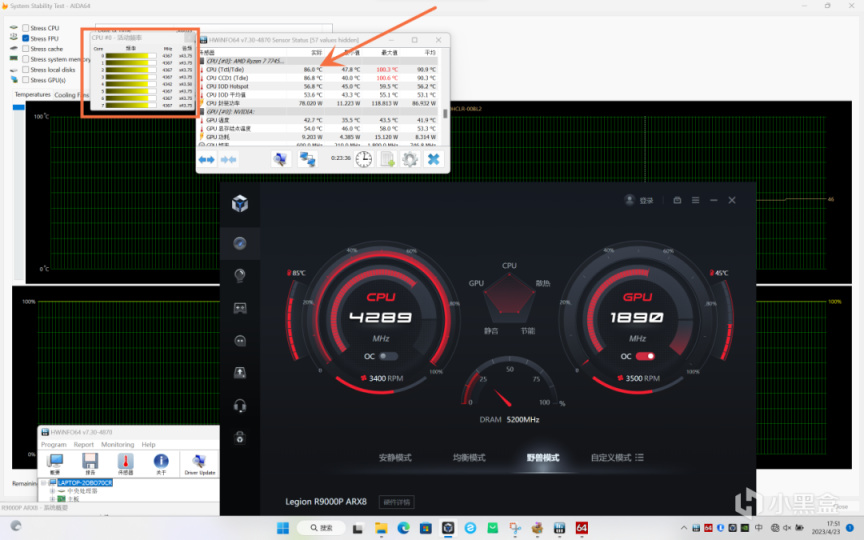Viewport: 864px width, 540px height.
Task: Open the AIDA64 taskbar icon
Action: [x=581, y=528]
